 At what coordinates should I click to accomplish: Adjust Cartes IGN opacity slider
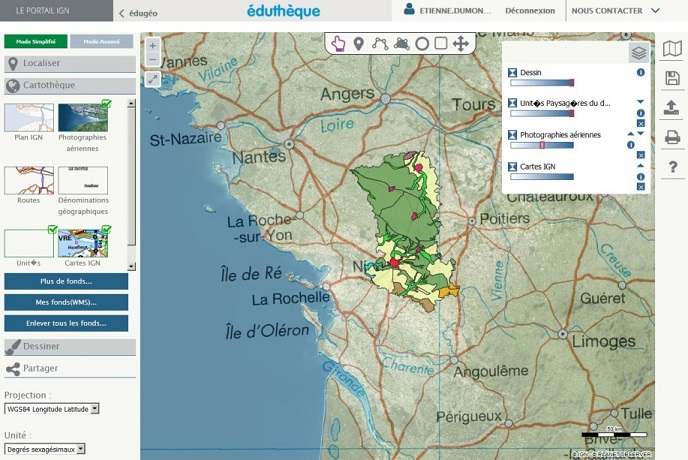tap(542, 176)
